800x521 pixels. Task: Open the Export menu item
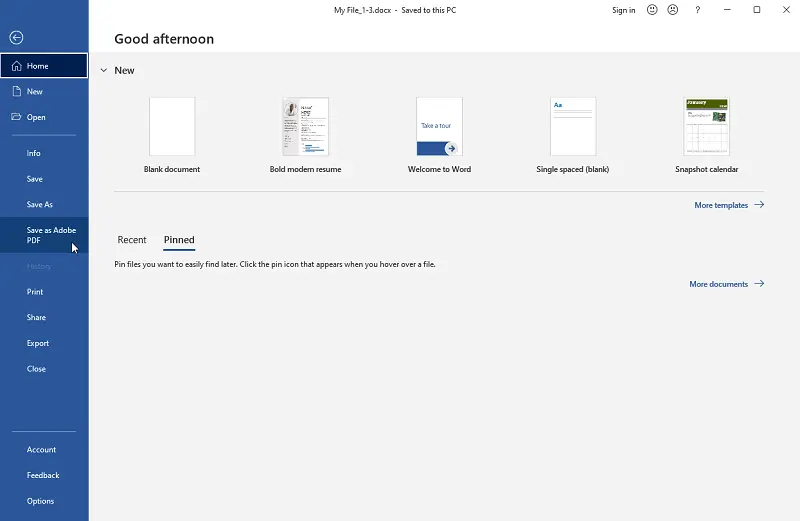point(38,343)
